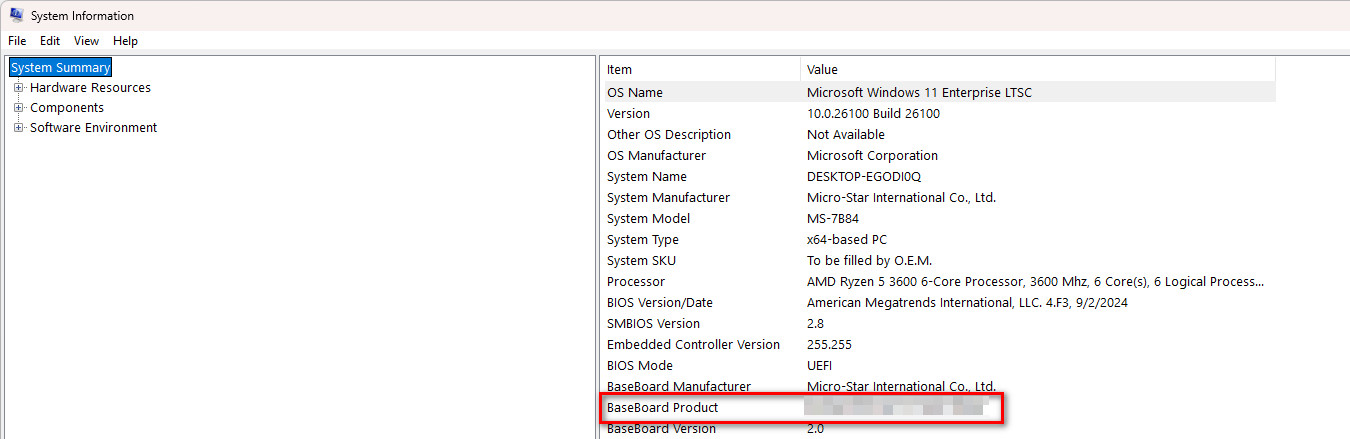Expand the Hardware Resources tree node
The image size is (1350, 439).
click(18, 88)
